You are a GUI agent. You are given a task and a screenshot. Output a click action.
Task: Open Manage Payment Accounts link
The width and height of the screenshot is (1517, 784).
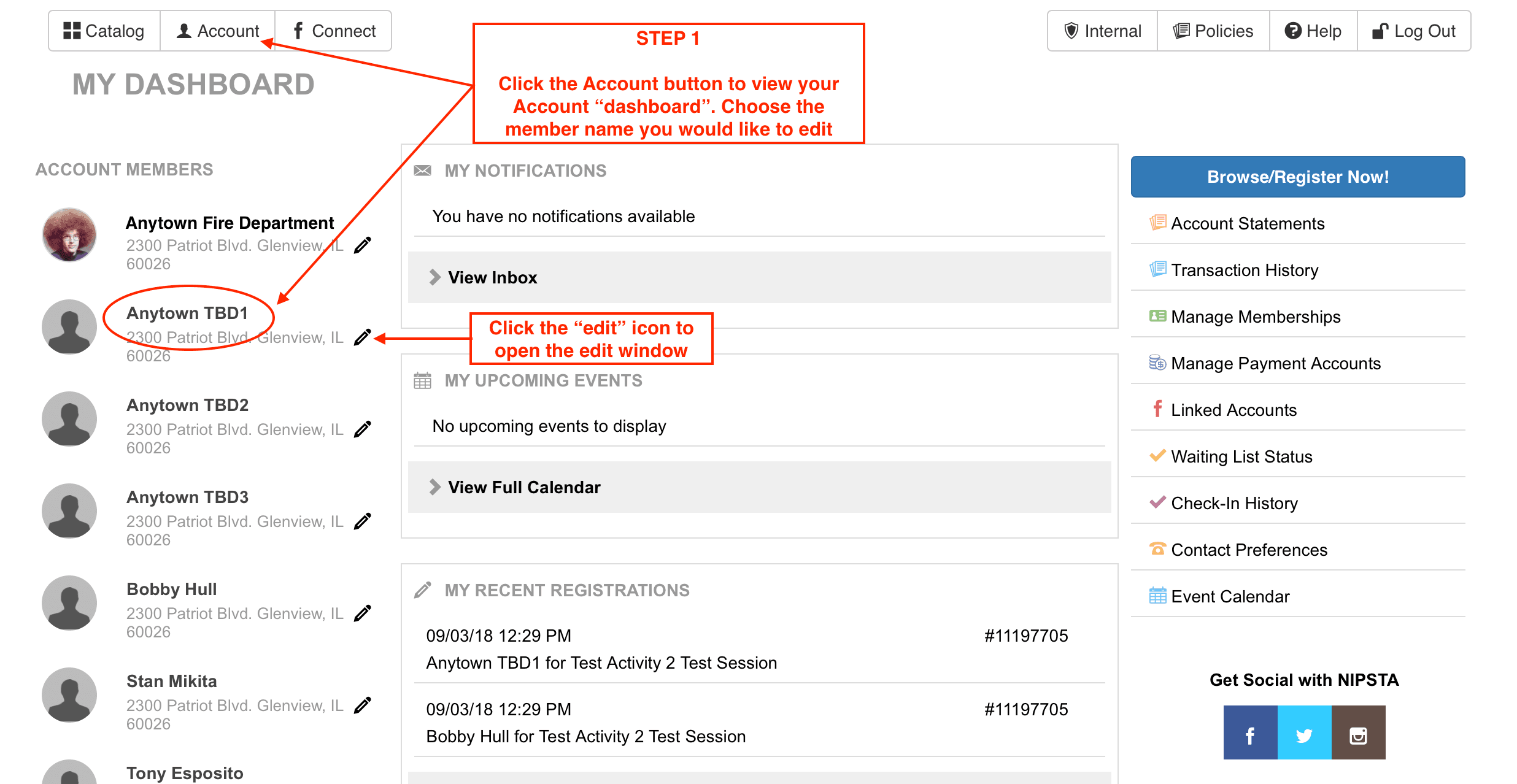click(1275, 363)
